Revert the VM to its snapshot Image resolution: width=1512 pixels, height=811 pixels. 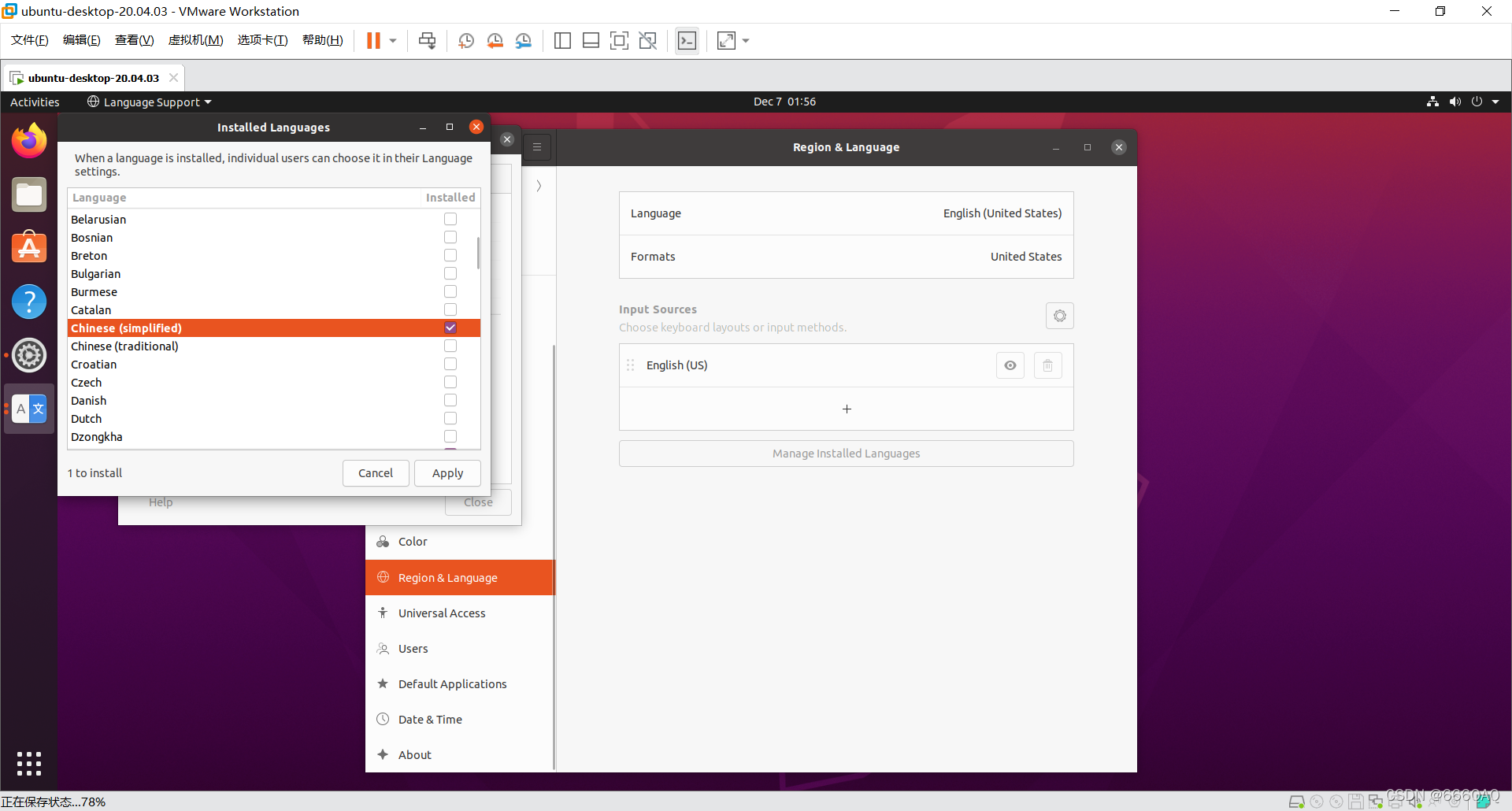[495, 40]
